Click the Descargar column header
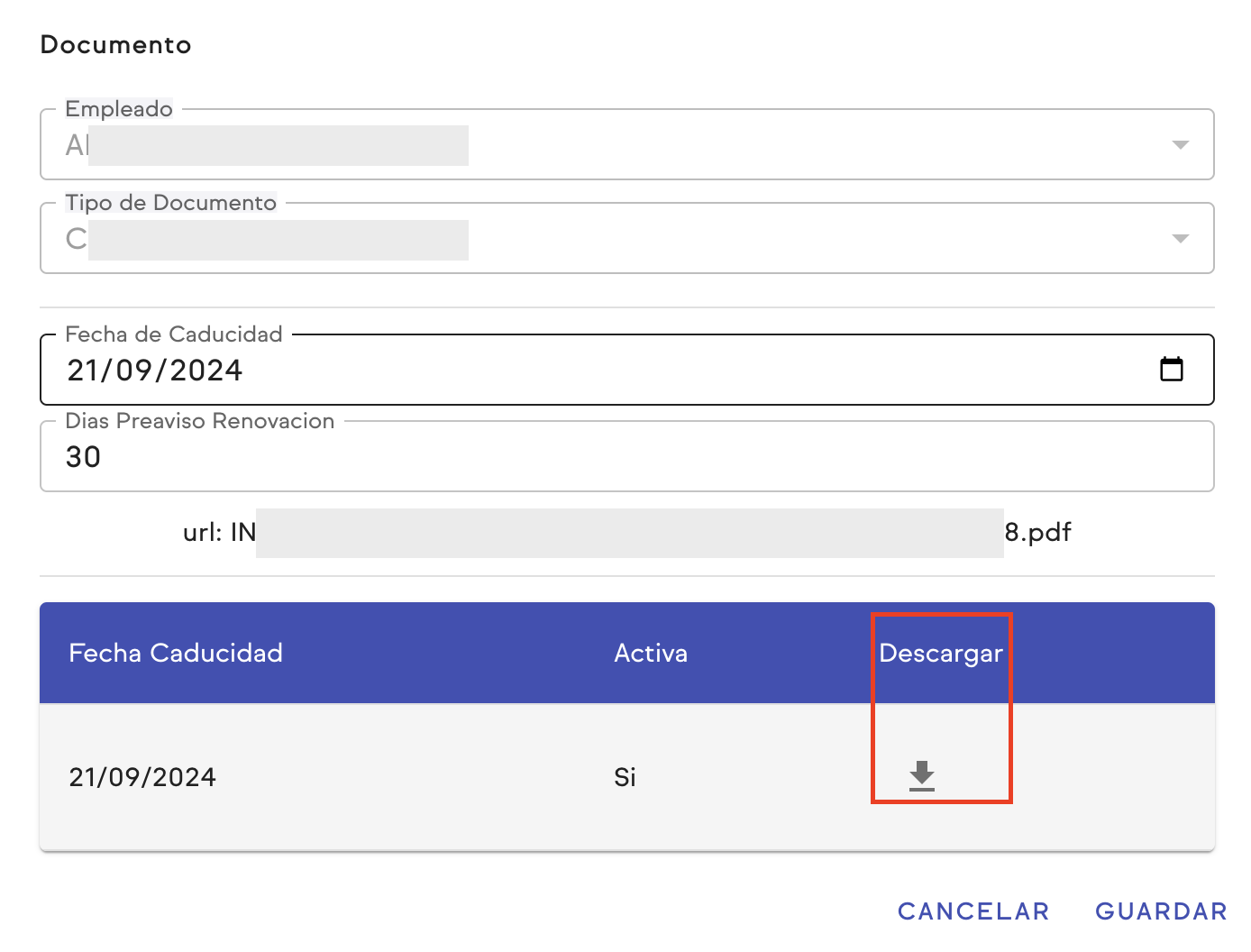The width and height of the screenshot is (1251, 952). click(940, 653)
